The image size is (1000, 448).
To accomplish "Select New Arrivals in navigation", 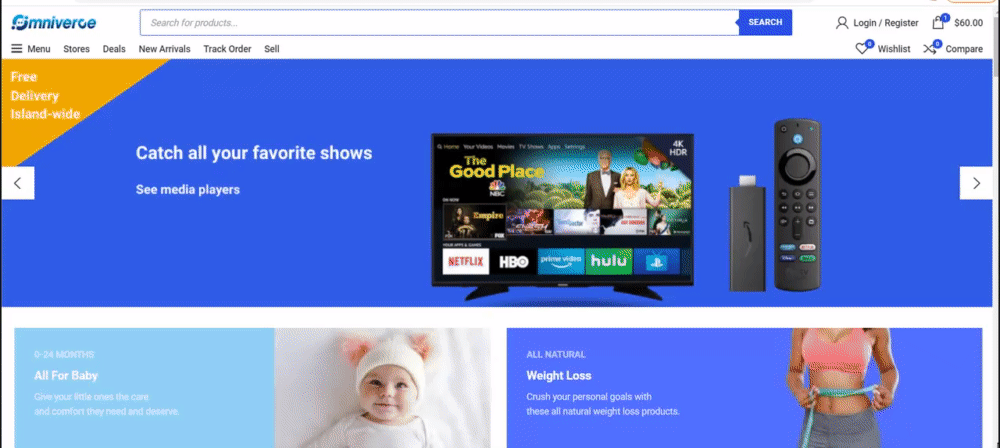I will pyautogui.click(x=165, y=49).
